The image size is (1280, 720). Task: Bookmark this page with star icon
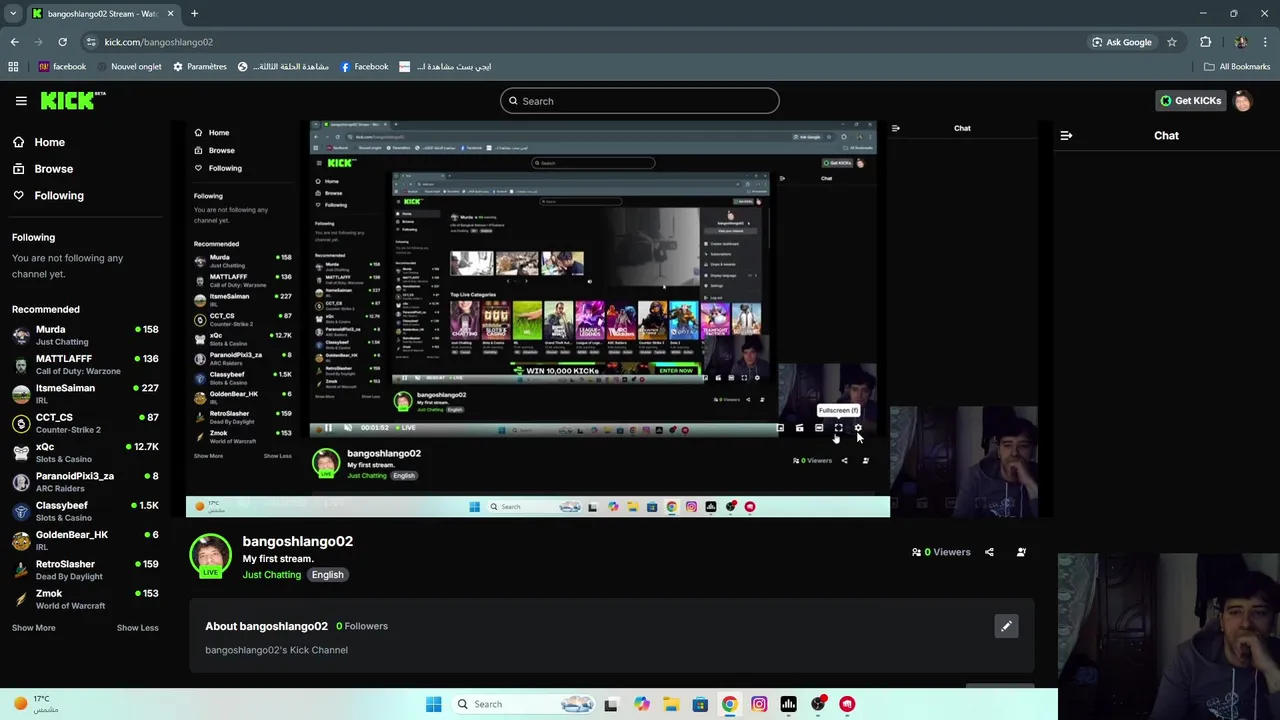(1172, 42)
